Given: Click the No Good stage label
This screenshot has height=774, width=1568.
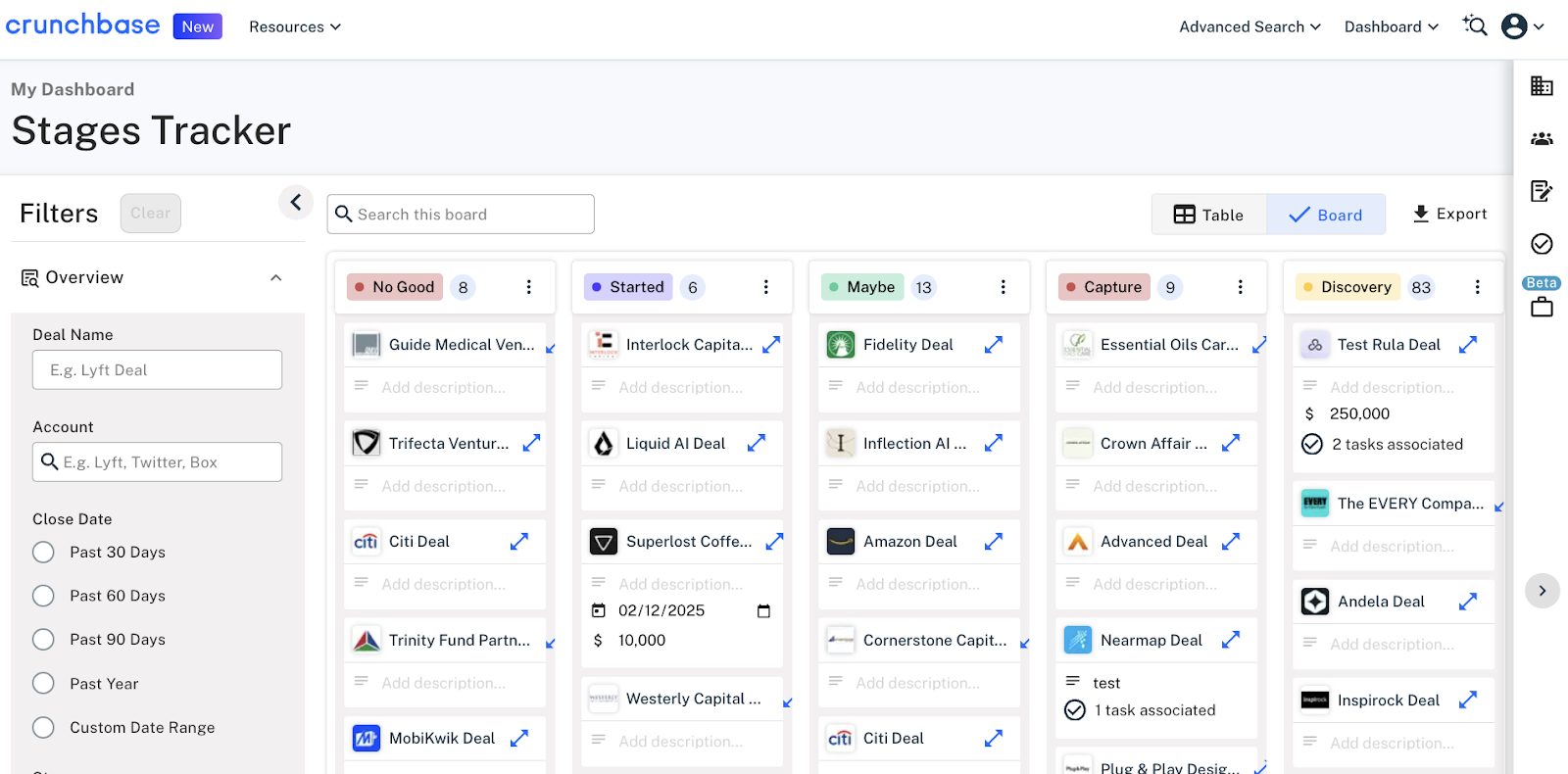Looking at the screenshot, I should click(x=395, y=287).
